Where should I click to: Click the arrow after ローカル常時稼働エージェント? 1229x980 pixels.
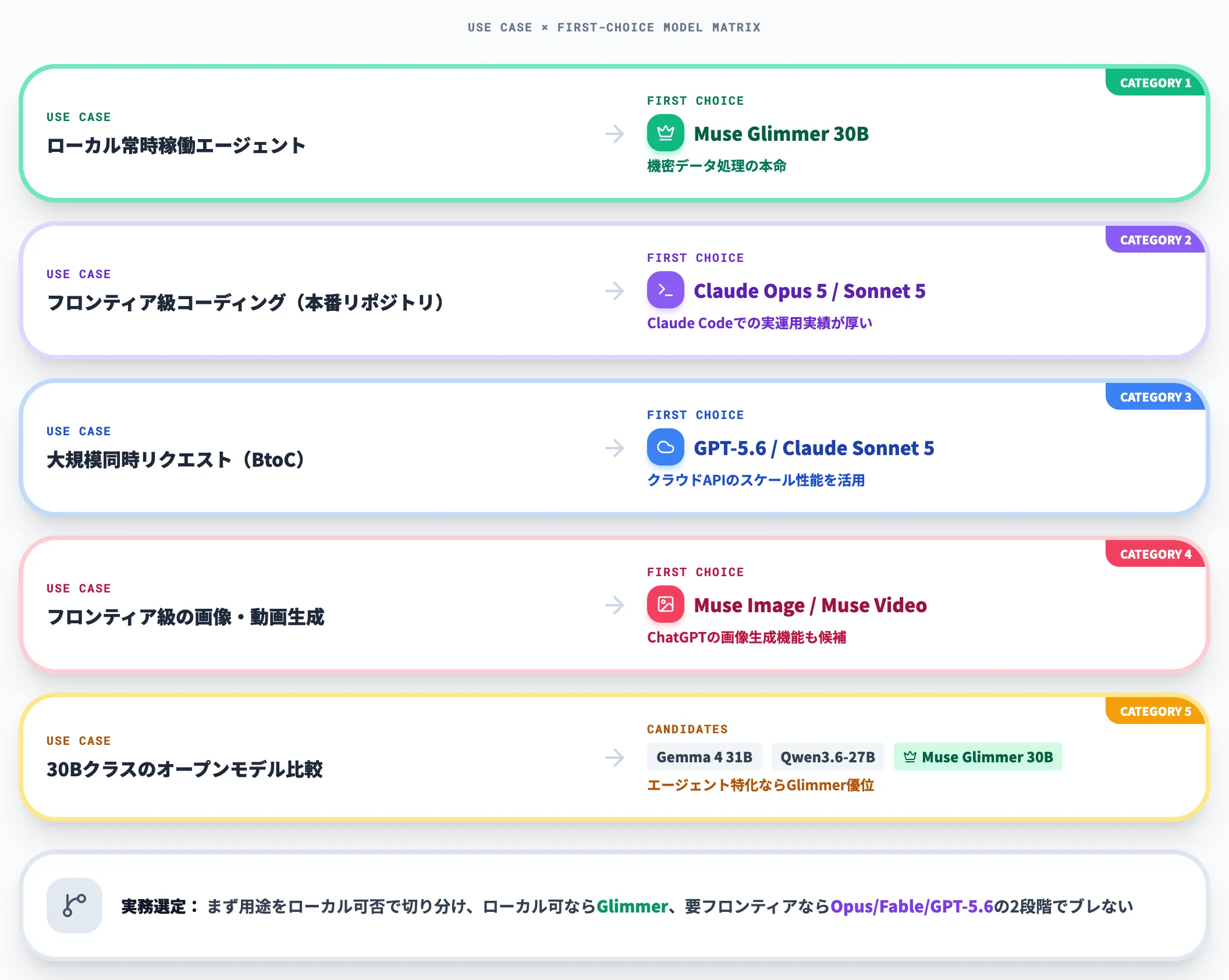(614, 134)
